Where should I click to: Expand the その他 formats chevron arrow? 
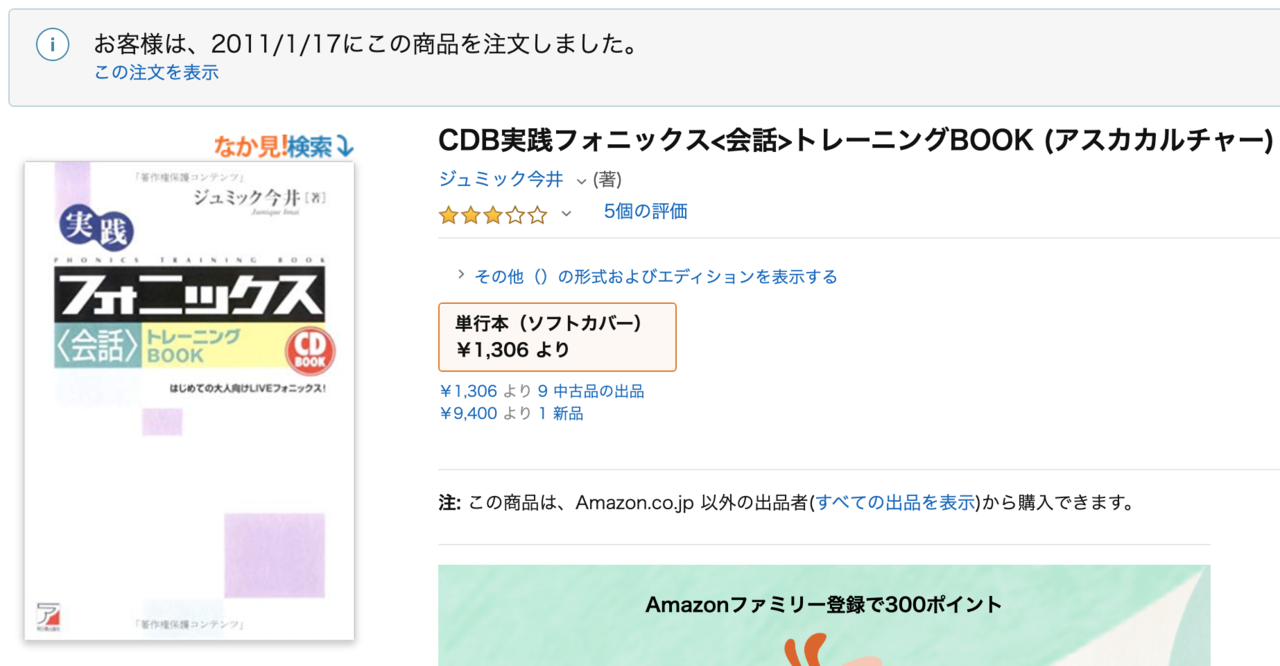[461, 275]
